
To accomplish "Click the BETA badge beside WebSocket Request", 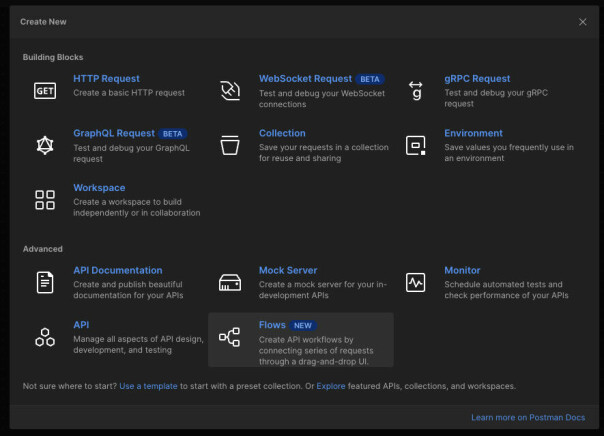I will click(x=370, y=79).
